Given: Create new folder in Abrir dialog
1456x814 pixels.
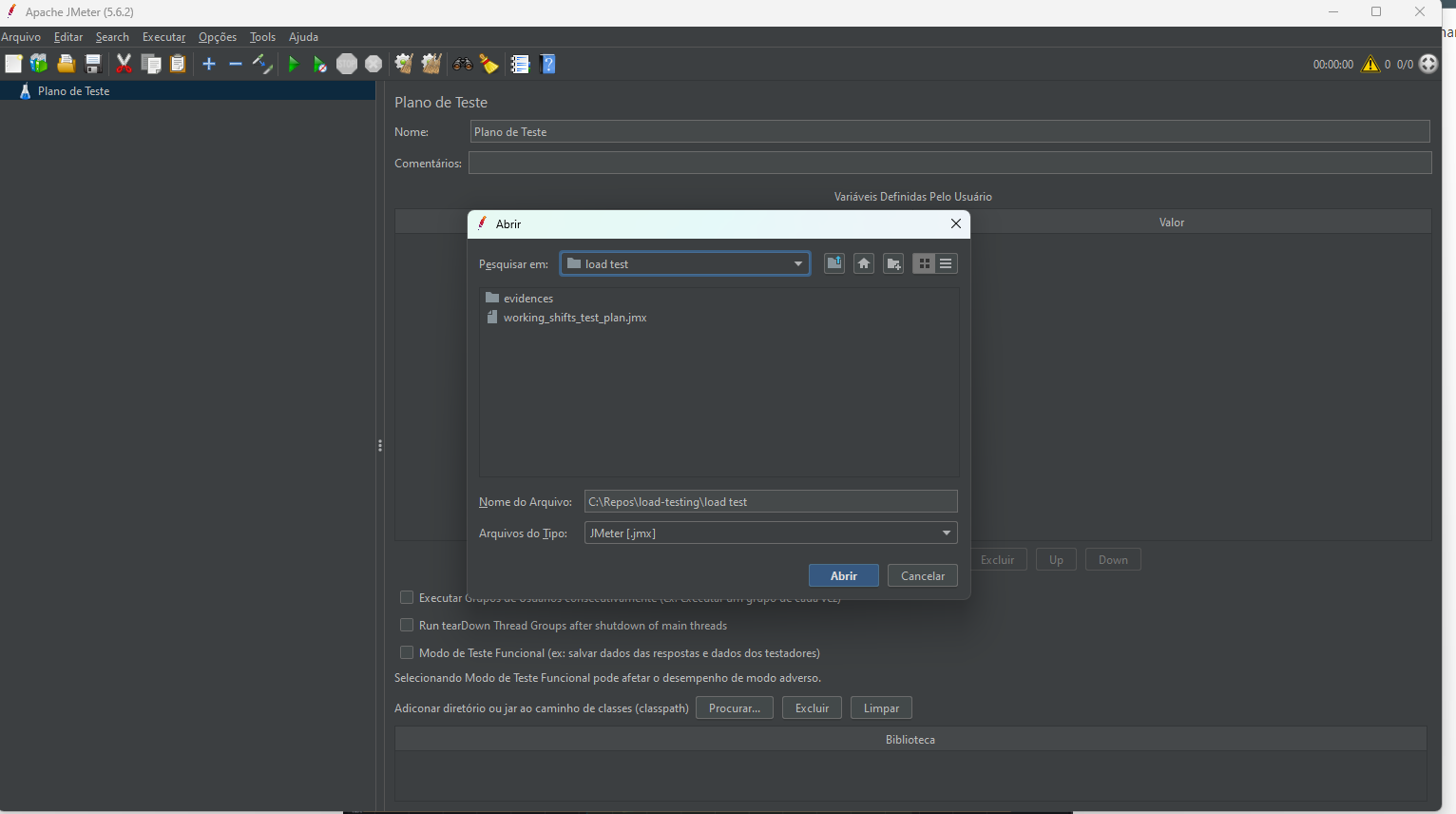Looking at the screenshot, I should click(893, 263).
